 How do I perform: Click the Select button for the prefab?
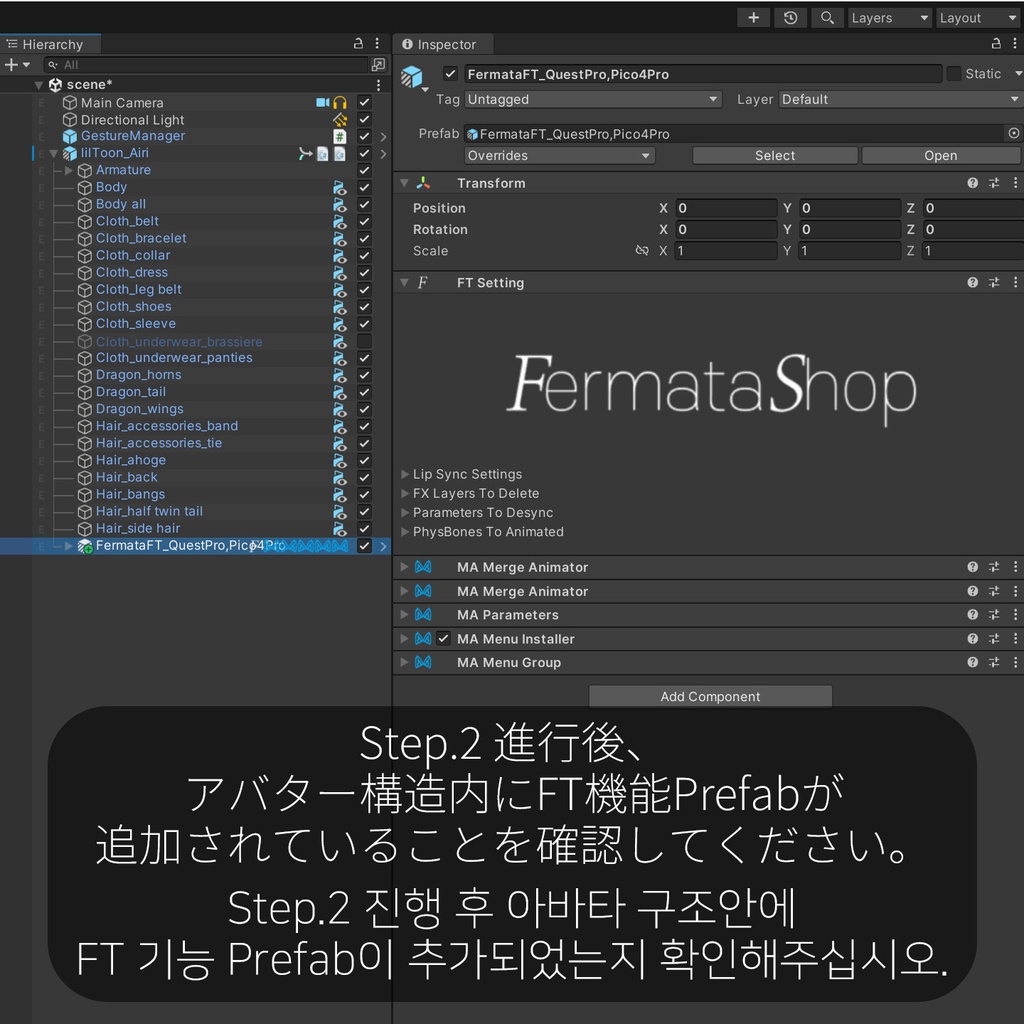coord(775,155)
